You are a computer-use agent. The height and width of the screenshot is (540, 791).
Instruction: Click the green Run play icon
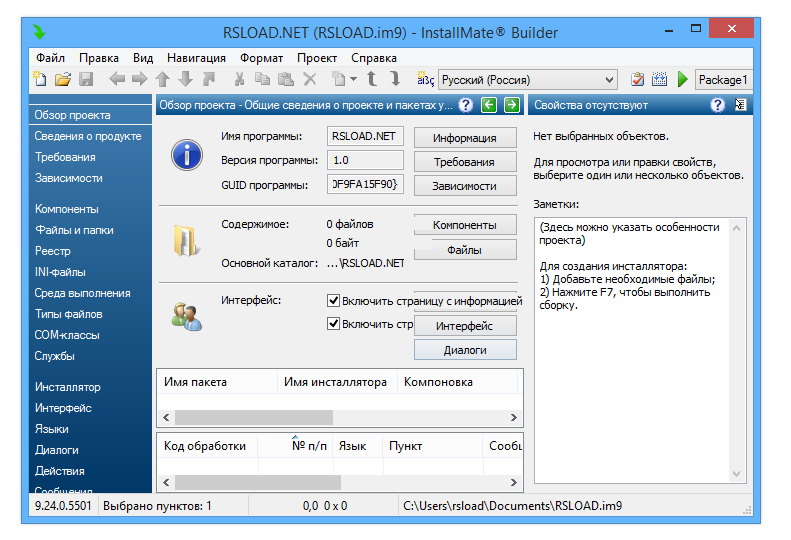683,79
